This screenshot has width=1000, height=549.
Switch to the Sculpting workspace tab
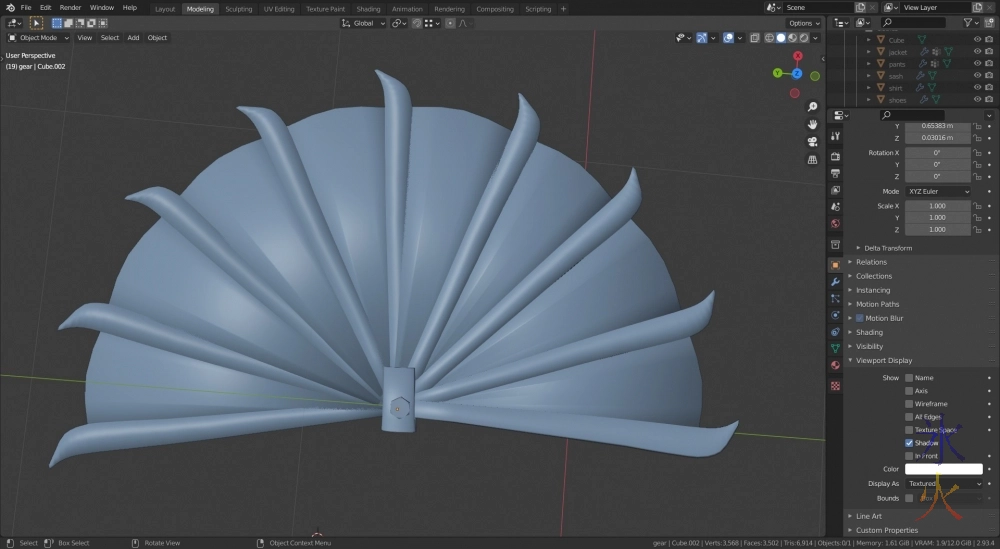[238, 9]
